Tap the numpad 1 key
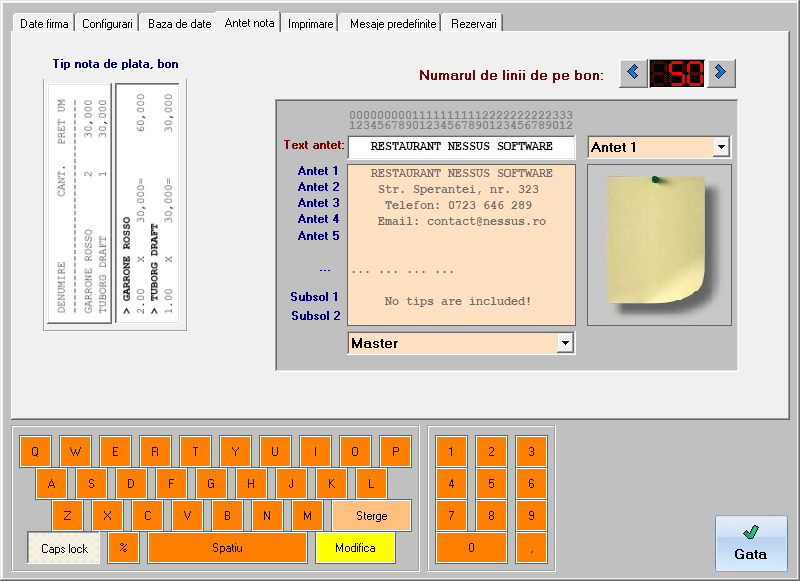The width and height of the screenshot is (800, 581). (451, 451)
